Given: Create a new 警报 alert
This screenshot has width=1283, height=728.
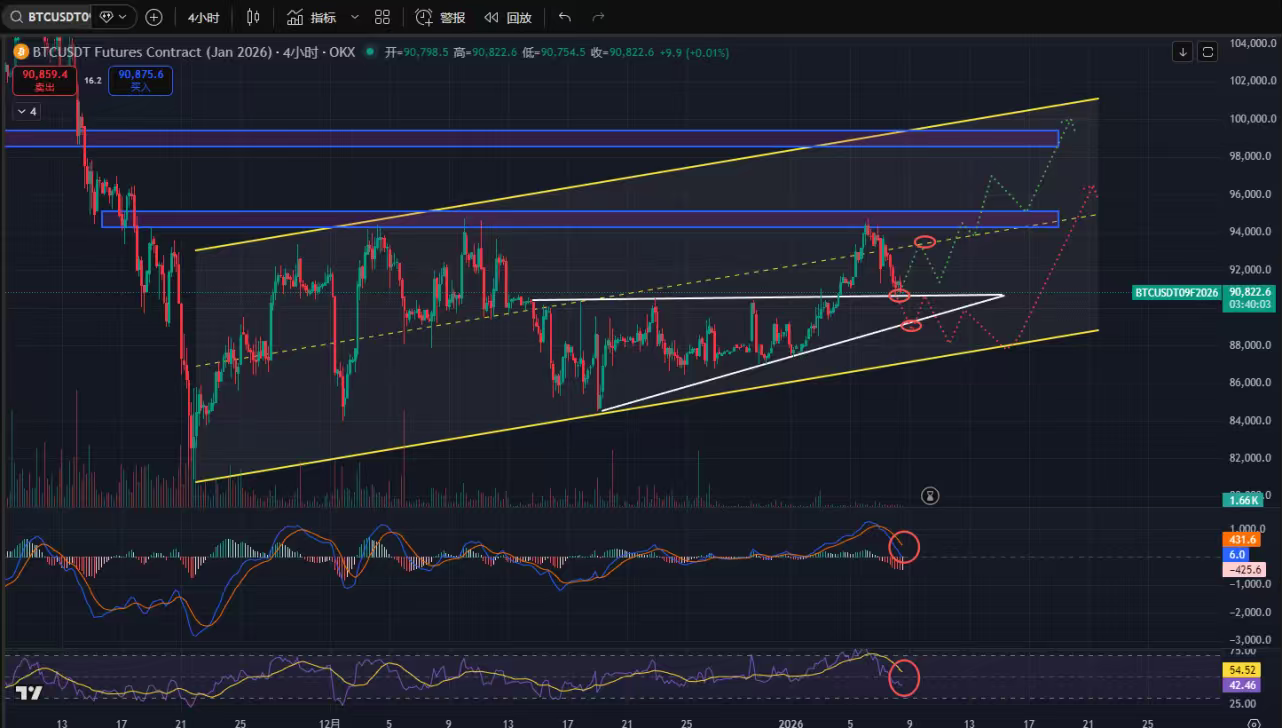Looking at the screenshot, I should point(440,17).
